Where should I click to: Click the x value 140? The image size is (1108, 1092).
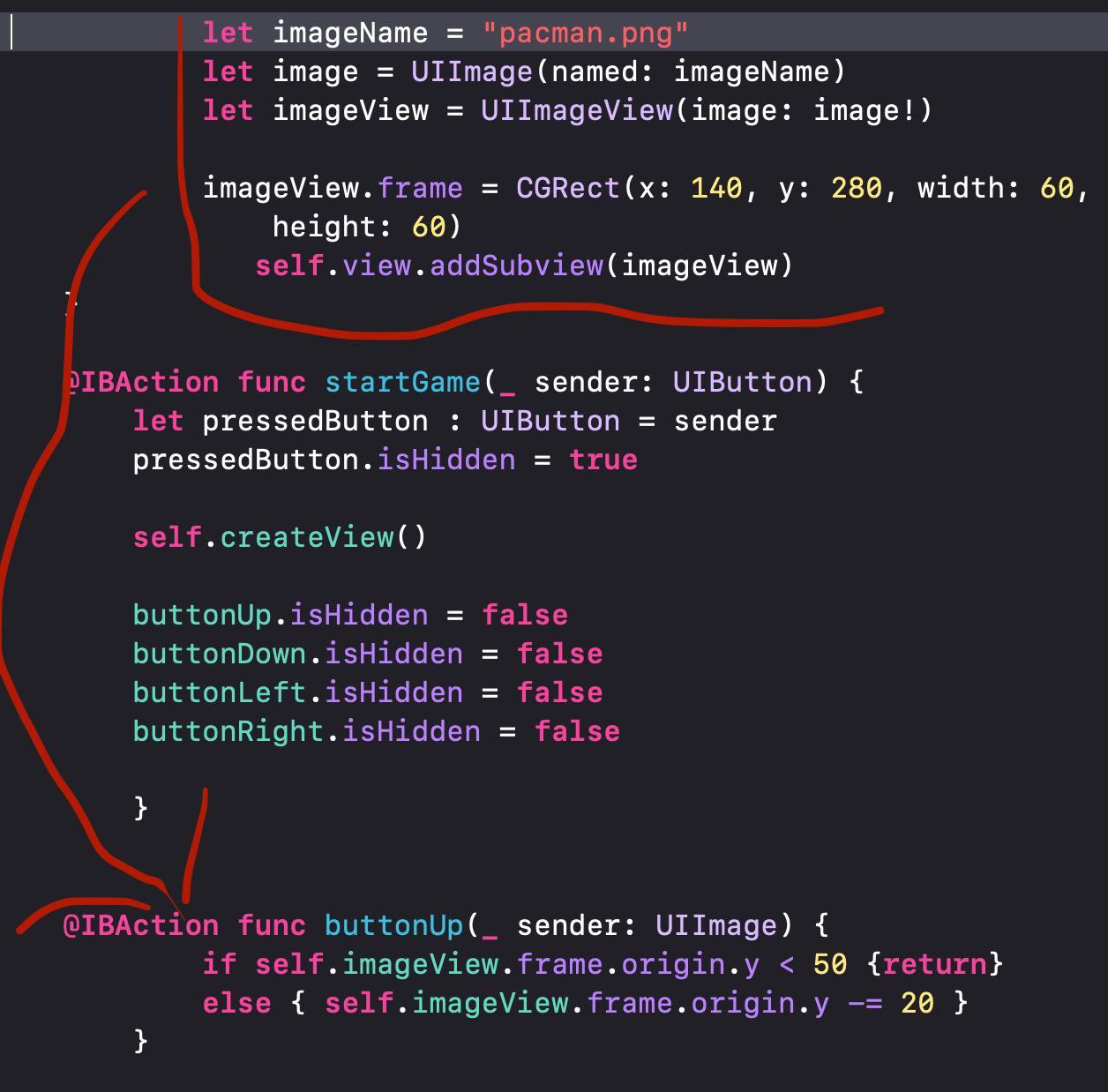coord(716,188)
